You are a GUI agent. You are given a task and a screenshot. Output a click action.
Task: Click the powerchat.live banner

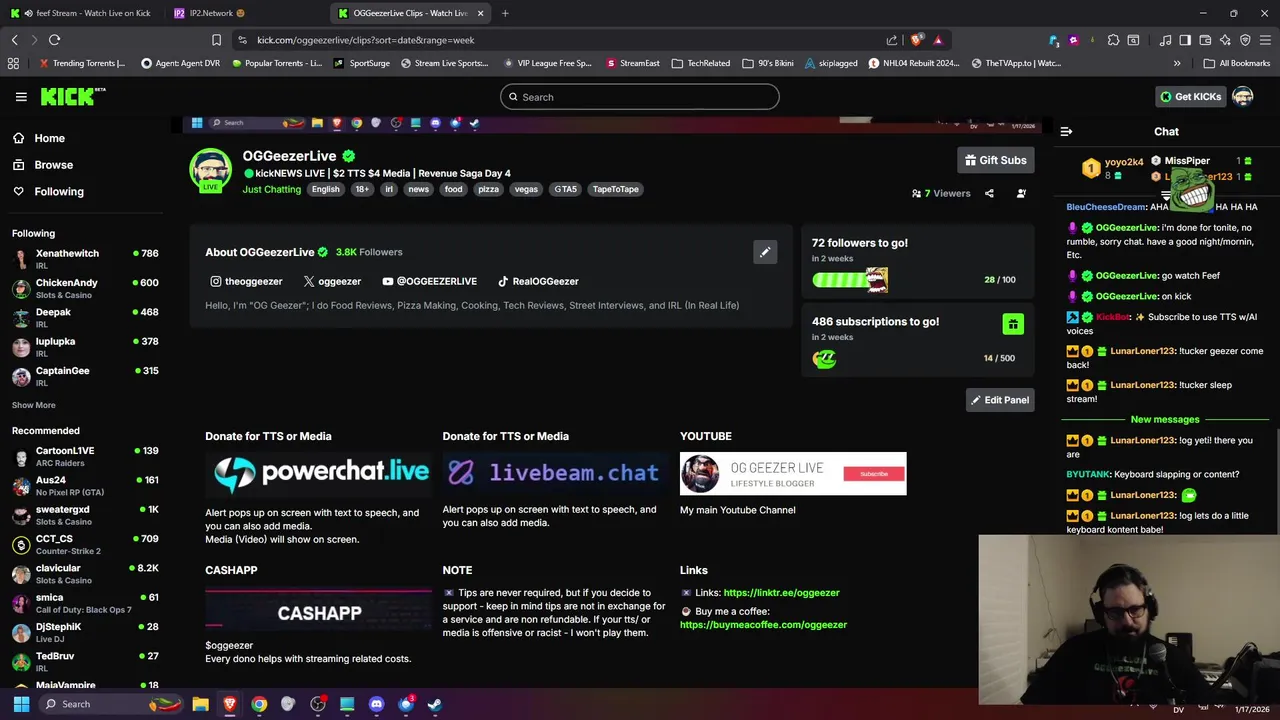click(x=318, y=473)
